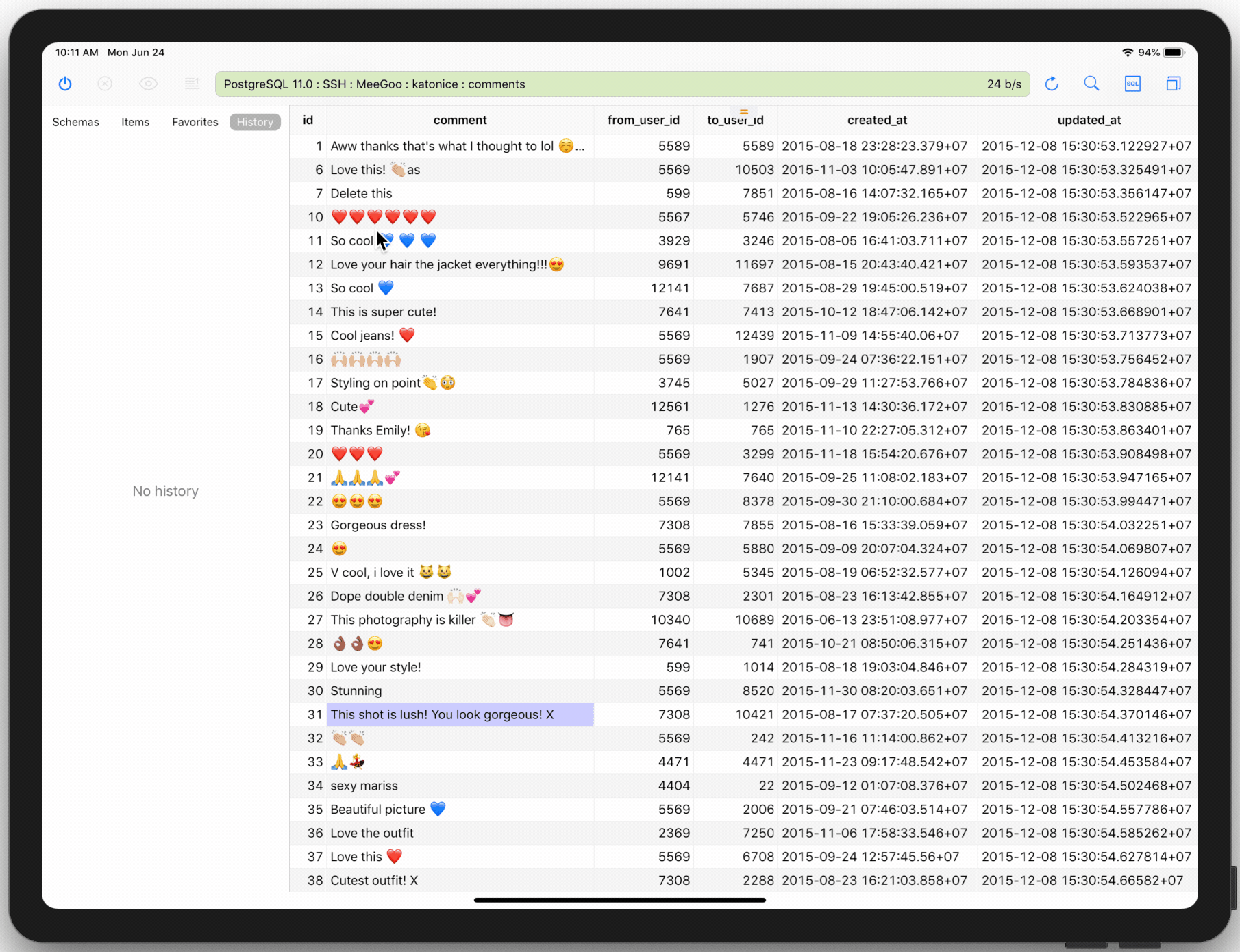Click the export/commit icon left of connection bar

click(192, 84)
